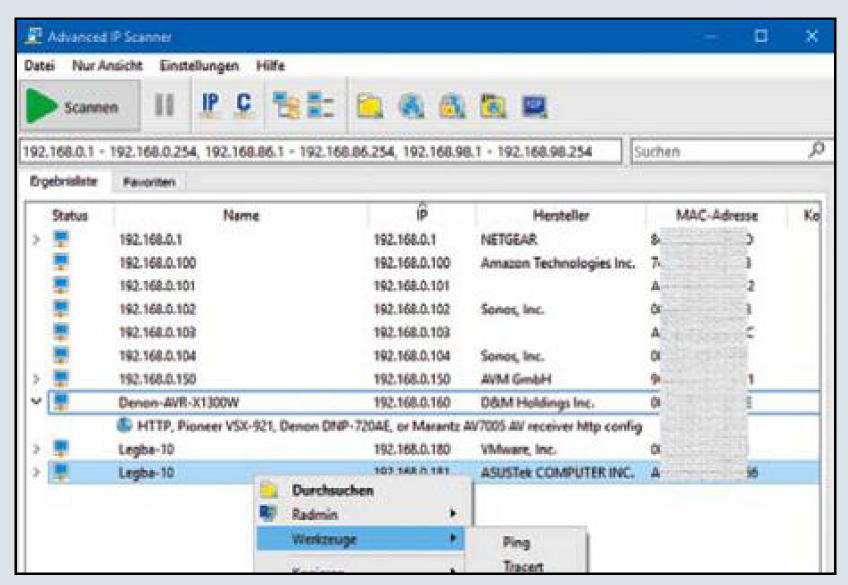Select Werkzeuge in the context menu
The height and width of the screenshot is (585, 848).
point(361,539)
